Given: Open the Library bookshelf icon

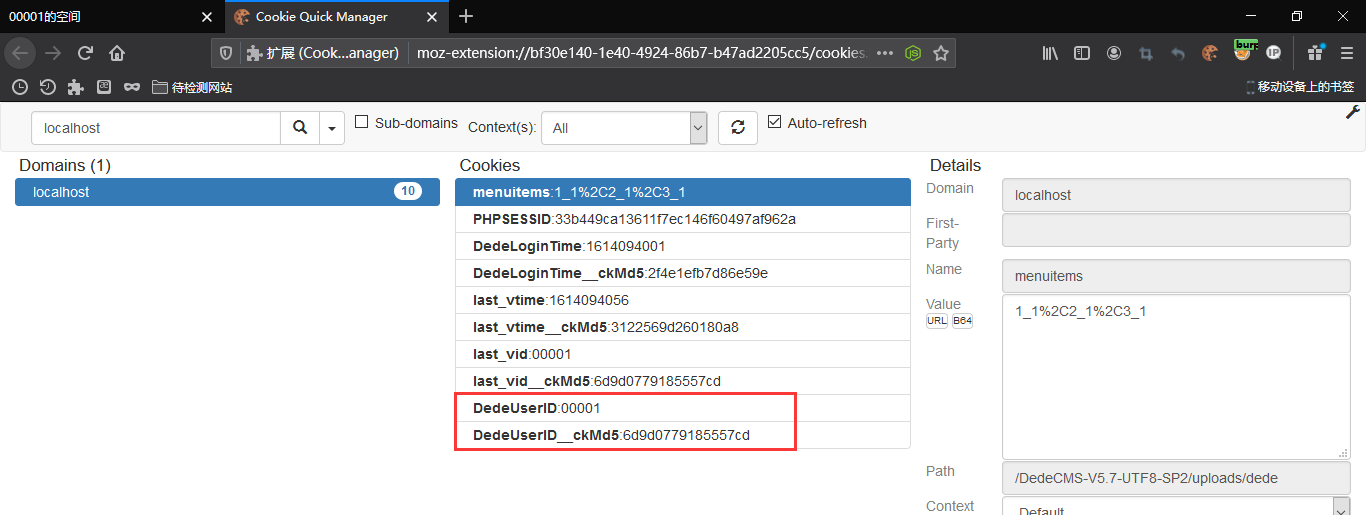Looking at the screenshot, I should pos(1050,53).
